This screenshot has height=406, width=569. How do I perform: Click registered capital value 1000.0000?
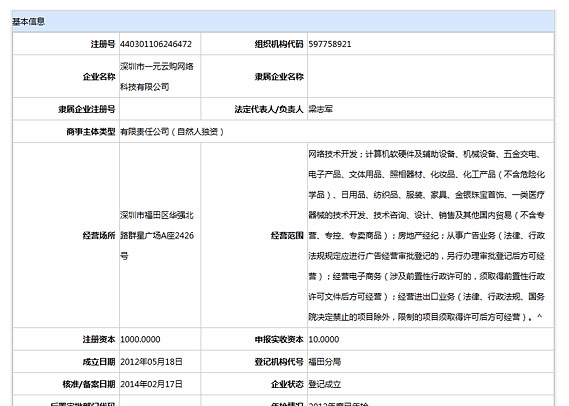pos(140,340)
